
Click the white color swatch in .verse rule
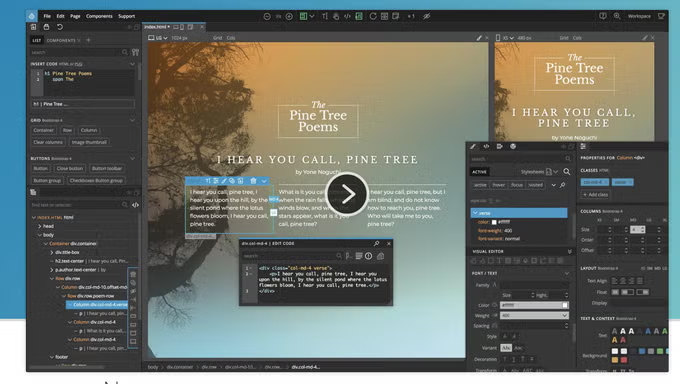pyautogui.click(x=494, y=222)
